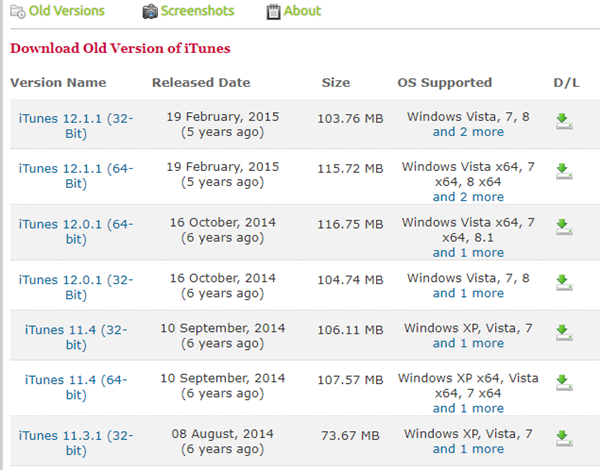Download iTunes 12.0.1 64-bit using D/L icon
This screenshot has width=600, height=470.
(564, 227)
